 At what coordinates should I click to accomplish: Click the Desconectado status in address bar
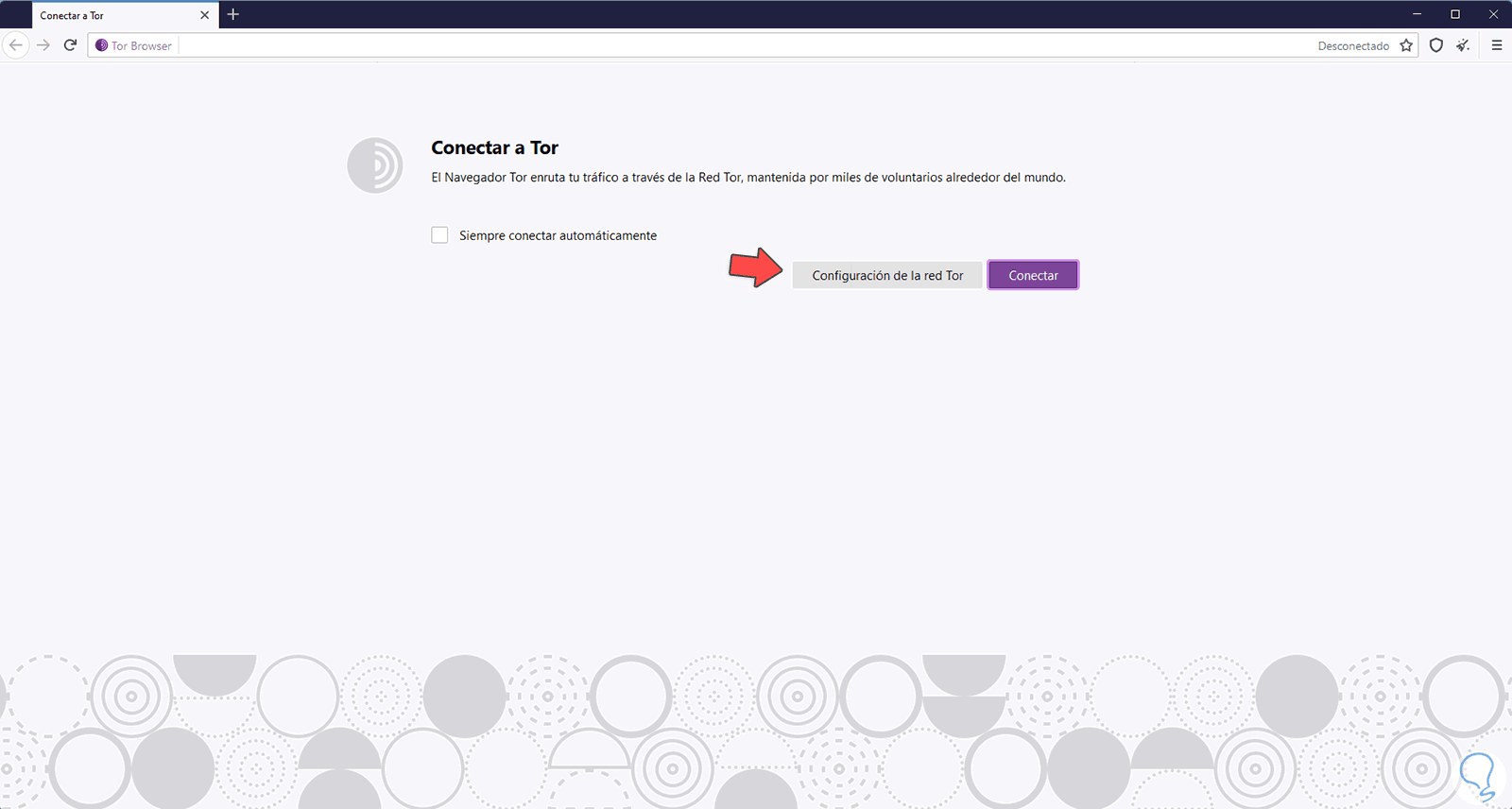point(1353,45)
